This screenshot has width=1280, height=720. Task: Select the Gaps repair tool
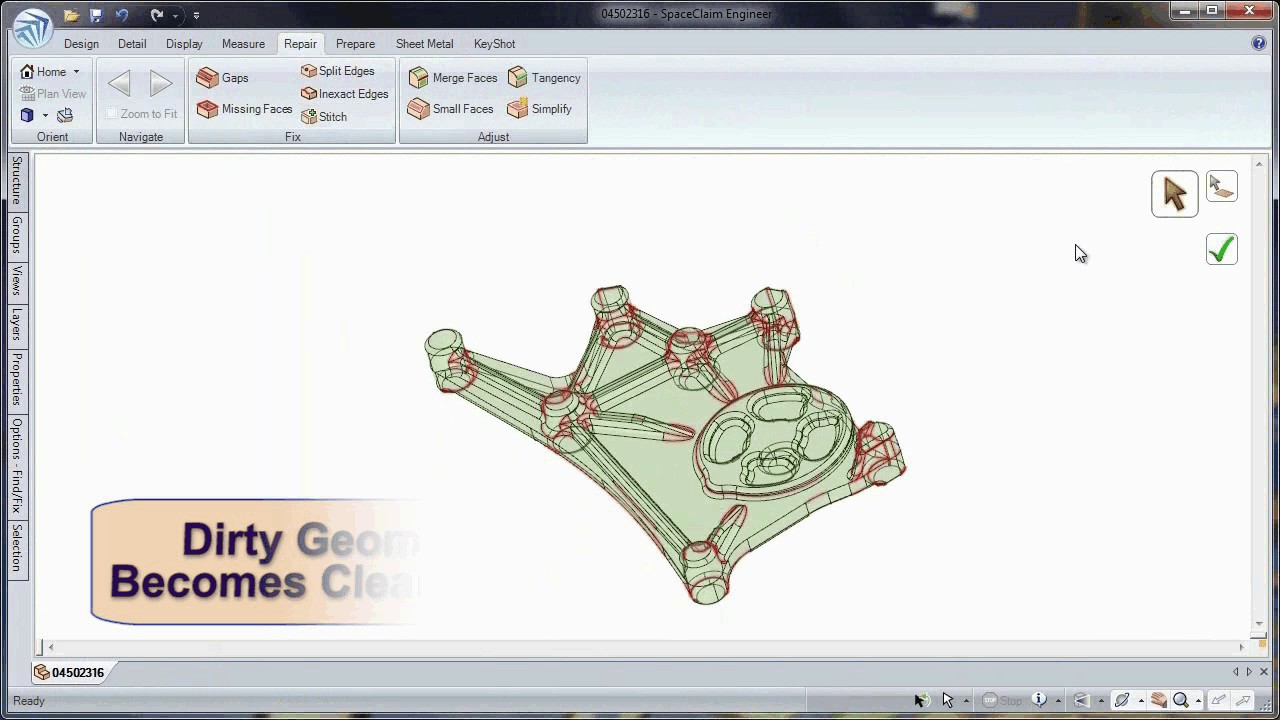pos(223,78)
